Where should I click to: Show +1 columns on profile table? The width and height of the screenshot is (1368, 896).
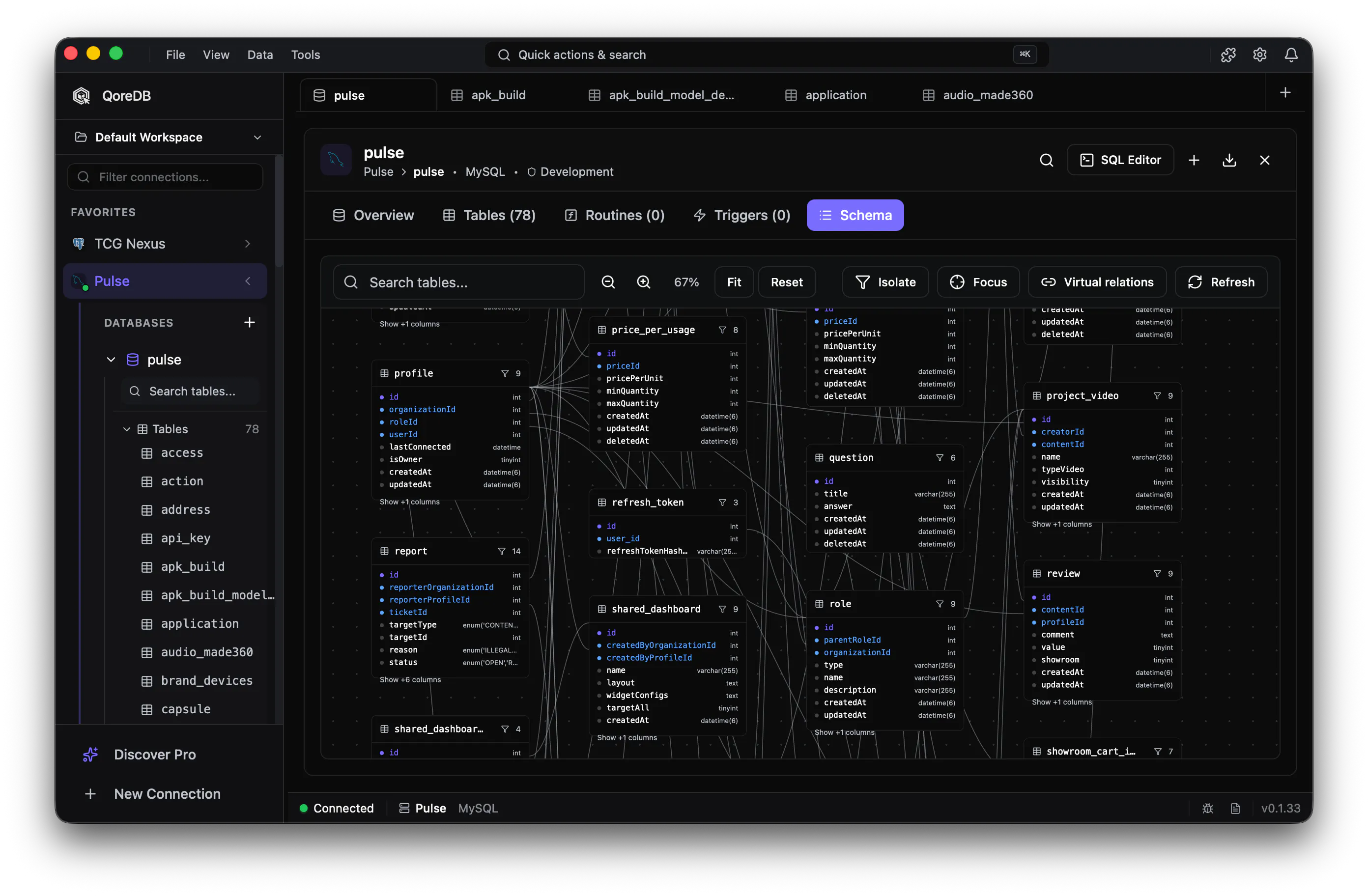pyautogui.click(x=409, y=502)
